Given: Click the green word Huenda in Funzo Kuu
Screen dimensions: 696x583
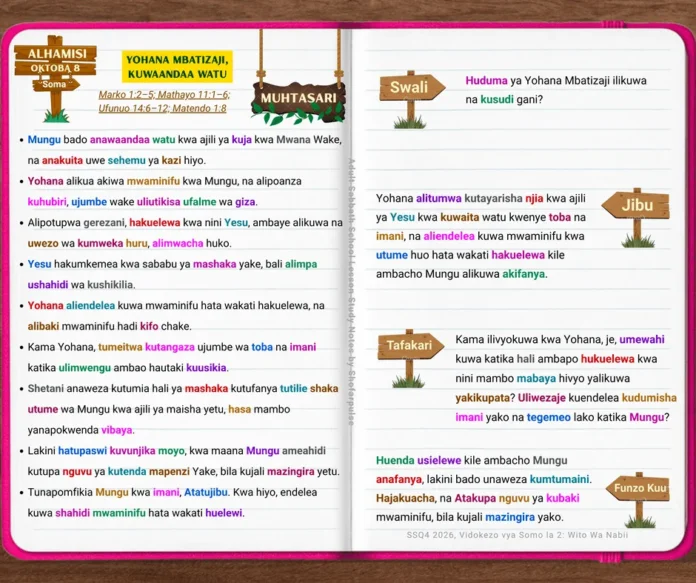Looking at the screenshot, I should [395, 460].
